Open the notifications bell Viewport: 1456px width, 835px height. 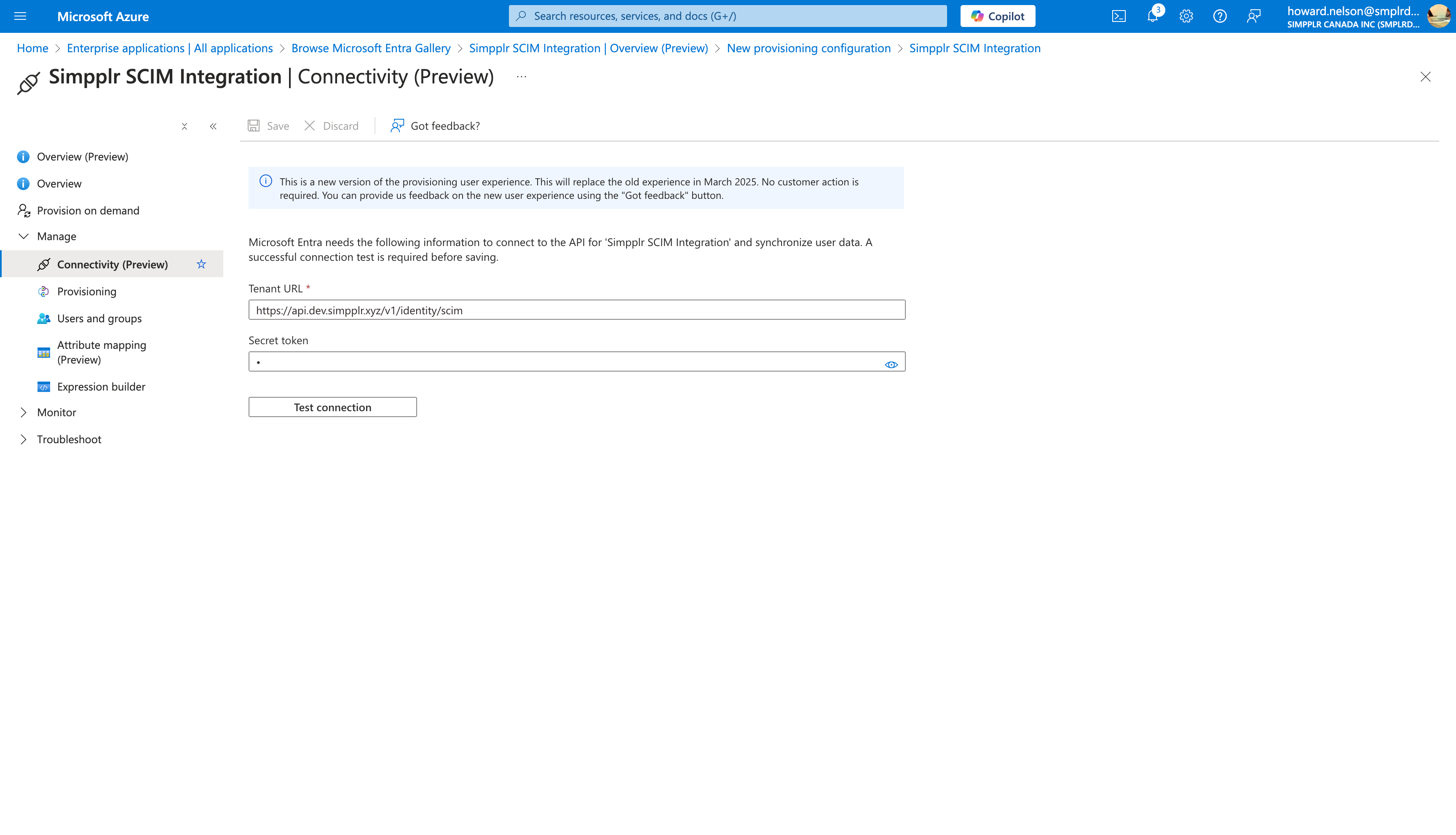pyautogui.click(x=1153, y=16)
